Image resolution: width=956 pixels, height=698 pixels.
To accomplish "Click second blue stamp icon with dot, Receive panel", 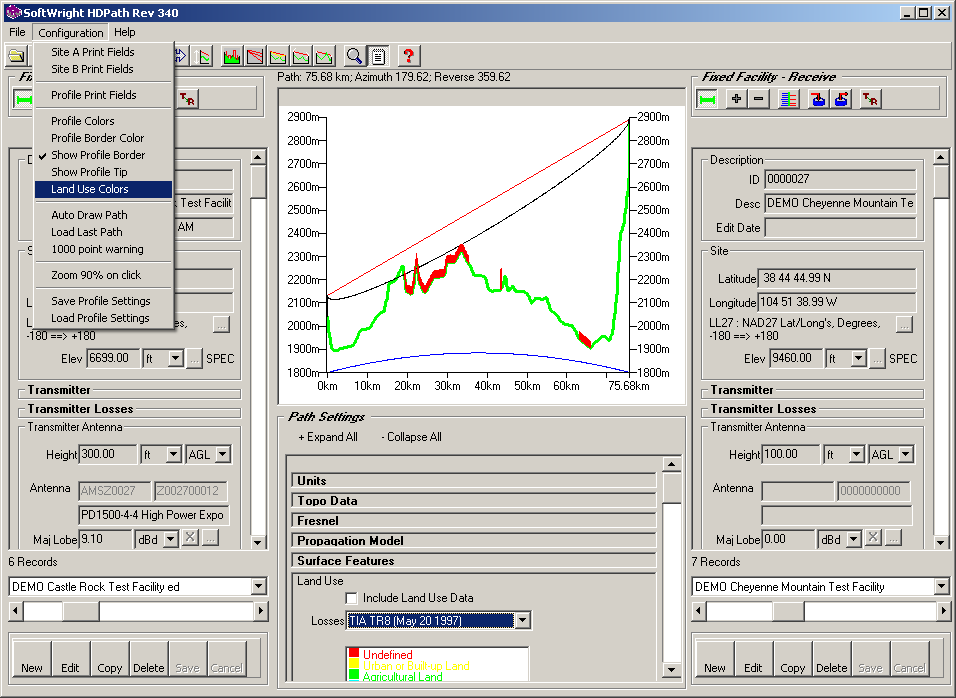I will click(841, 99).
